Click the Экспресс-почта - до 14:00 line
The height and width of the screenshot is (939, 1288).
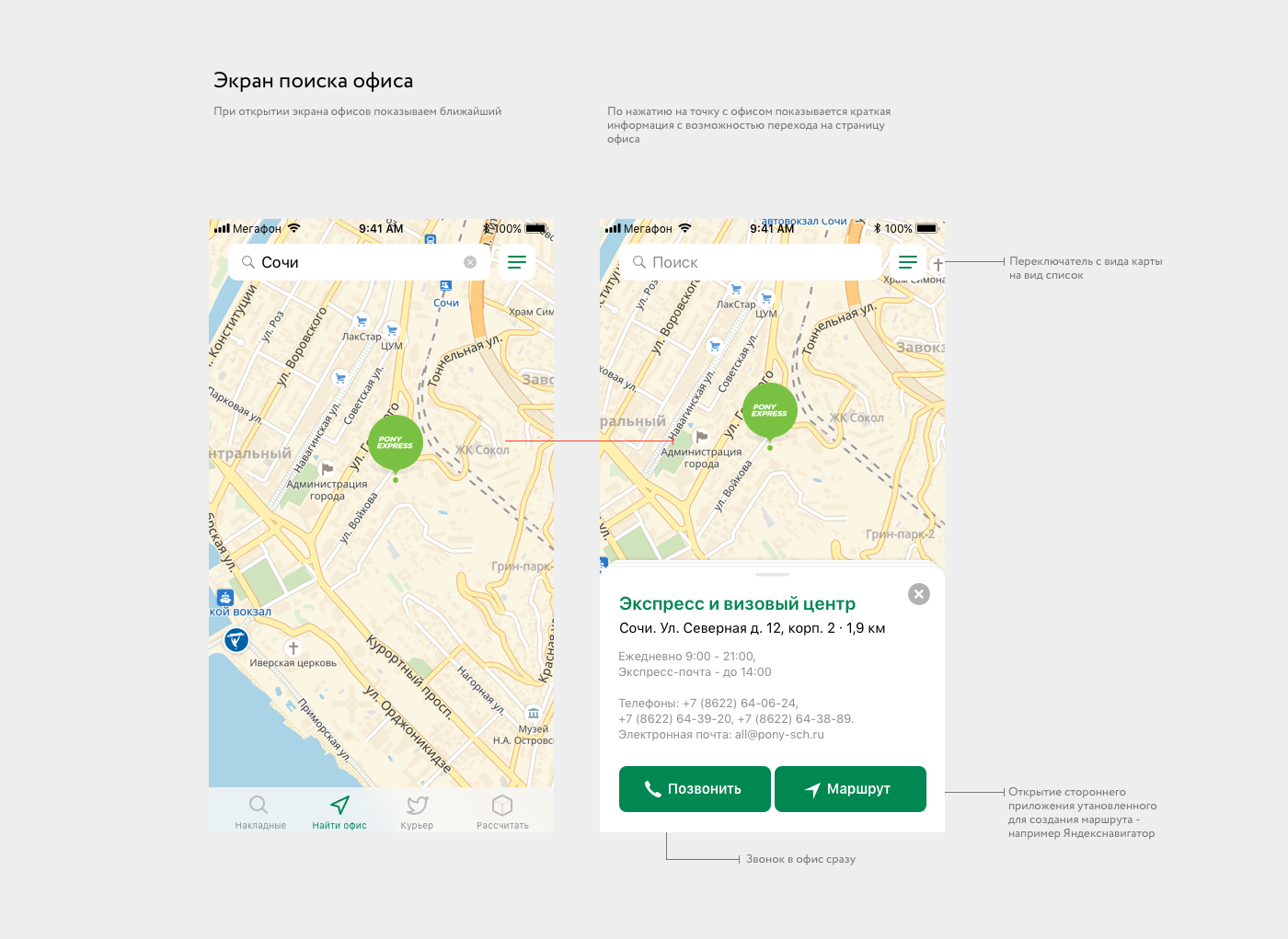tap(695, 672)
